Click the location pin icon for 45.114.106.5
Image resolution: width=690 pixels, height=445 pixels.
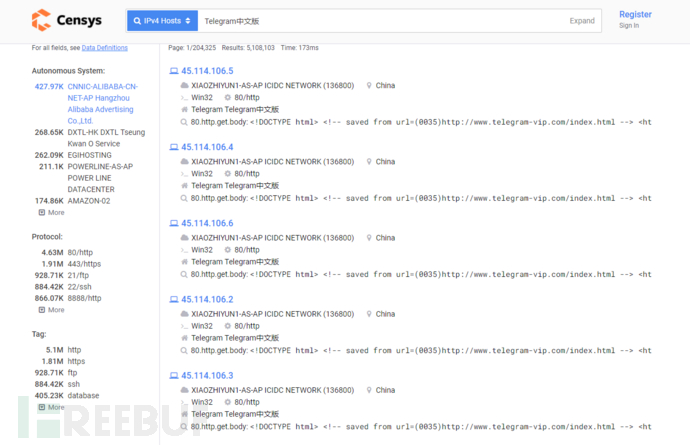tap(369, 85)
